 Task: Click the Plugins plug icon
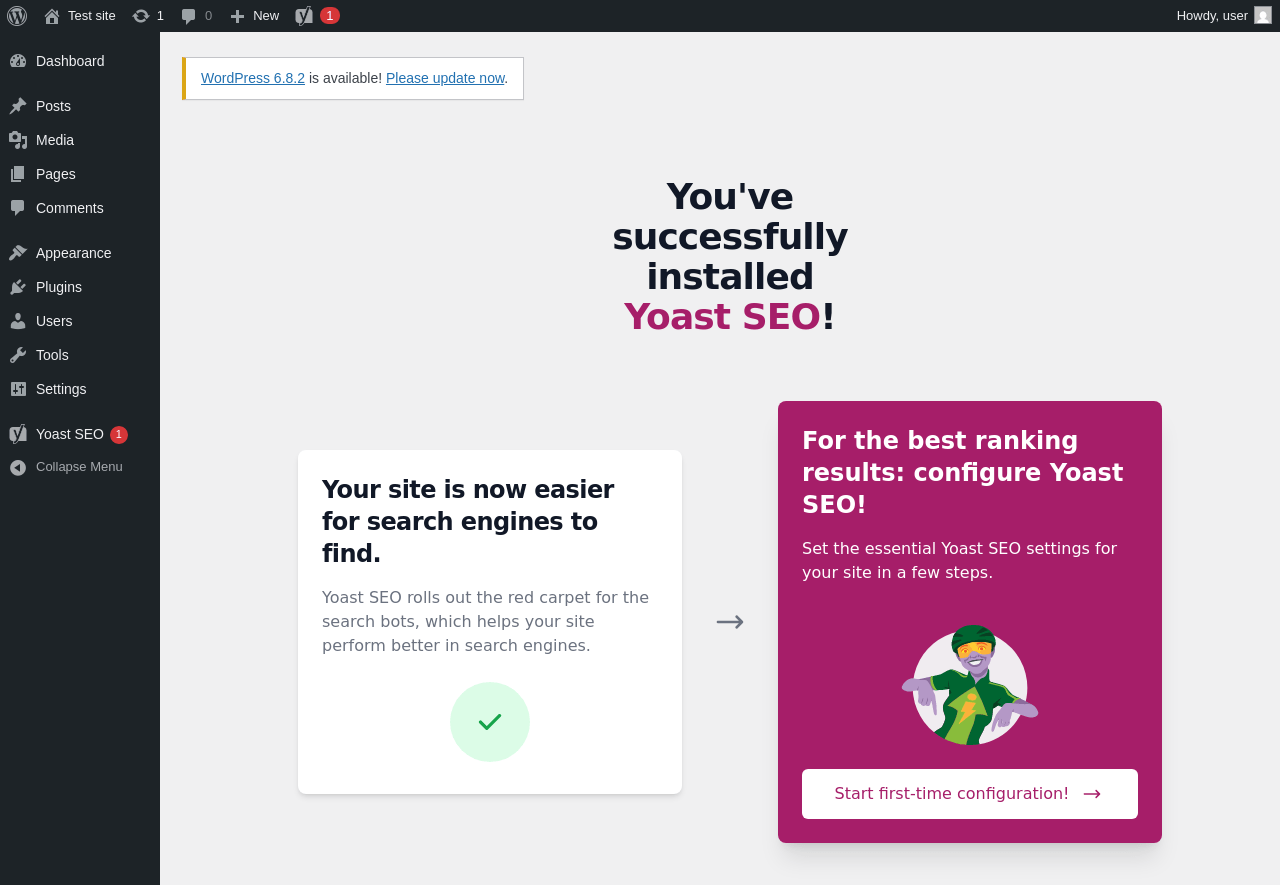pos(18,287)
